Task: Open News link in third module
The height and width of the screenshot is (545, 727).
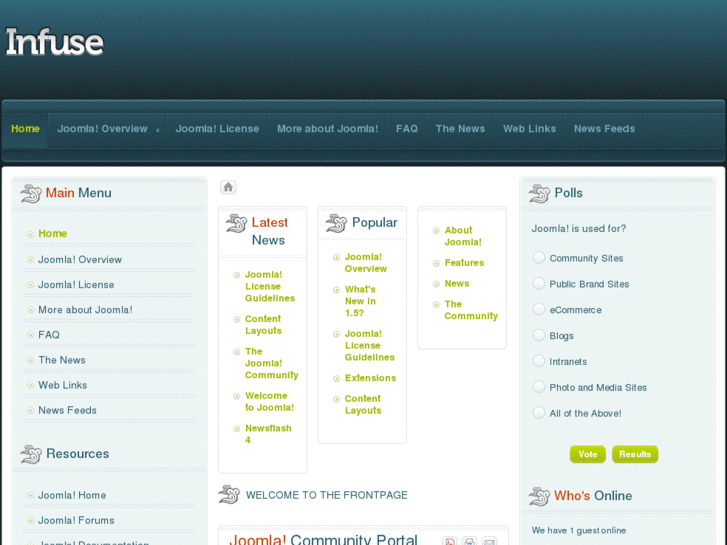Action: point(457,283)
